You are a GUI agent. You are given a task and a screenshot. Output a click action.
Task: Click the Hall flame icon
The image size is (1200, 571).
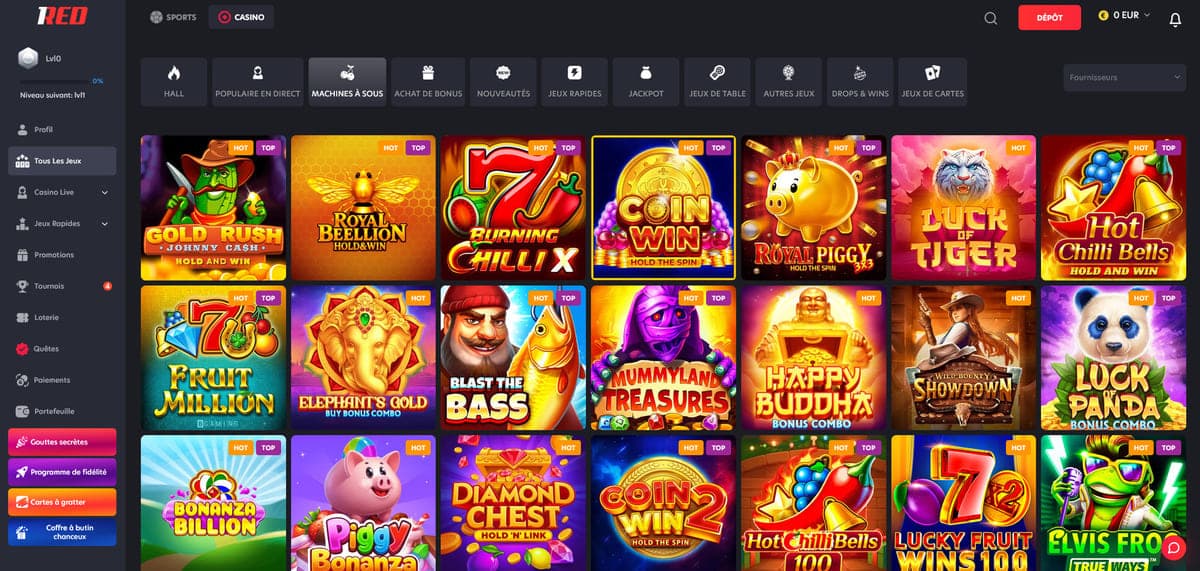174,73
